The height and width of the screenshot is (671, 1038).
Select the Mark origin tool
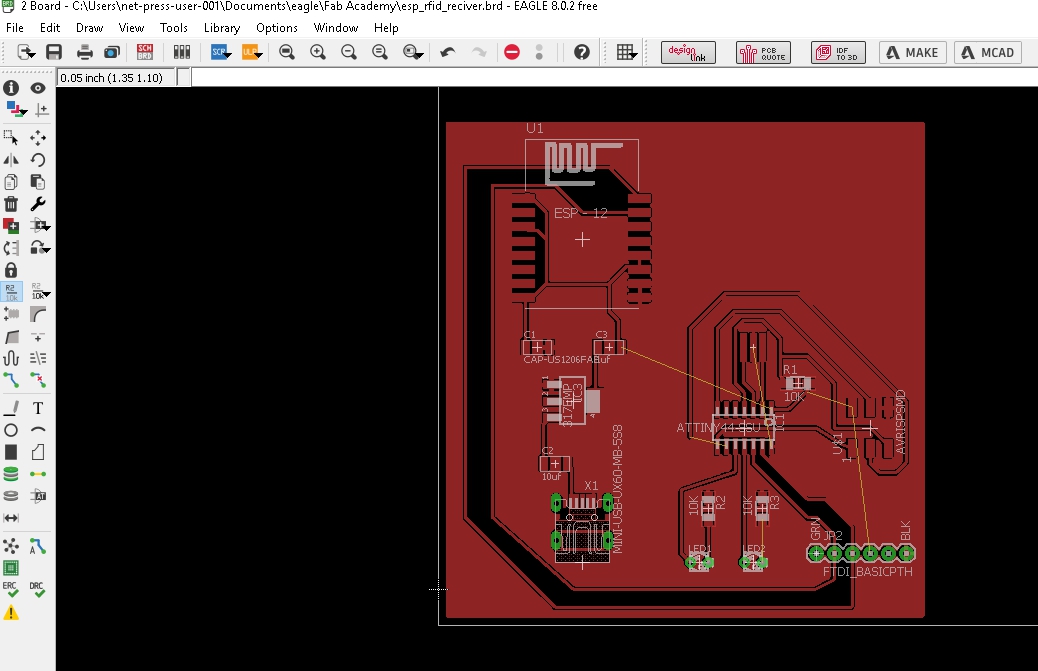point(41,110)
